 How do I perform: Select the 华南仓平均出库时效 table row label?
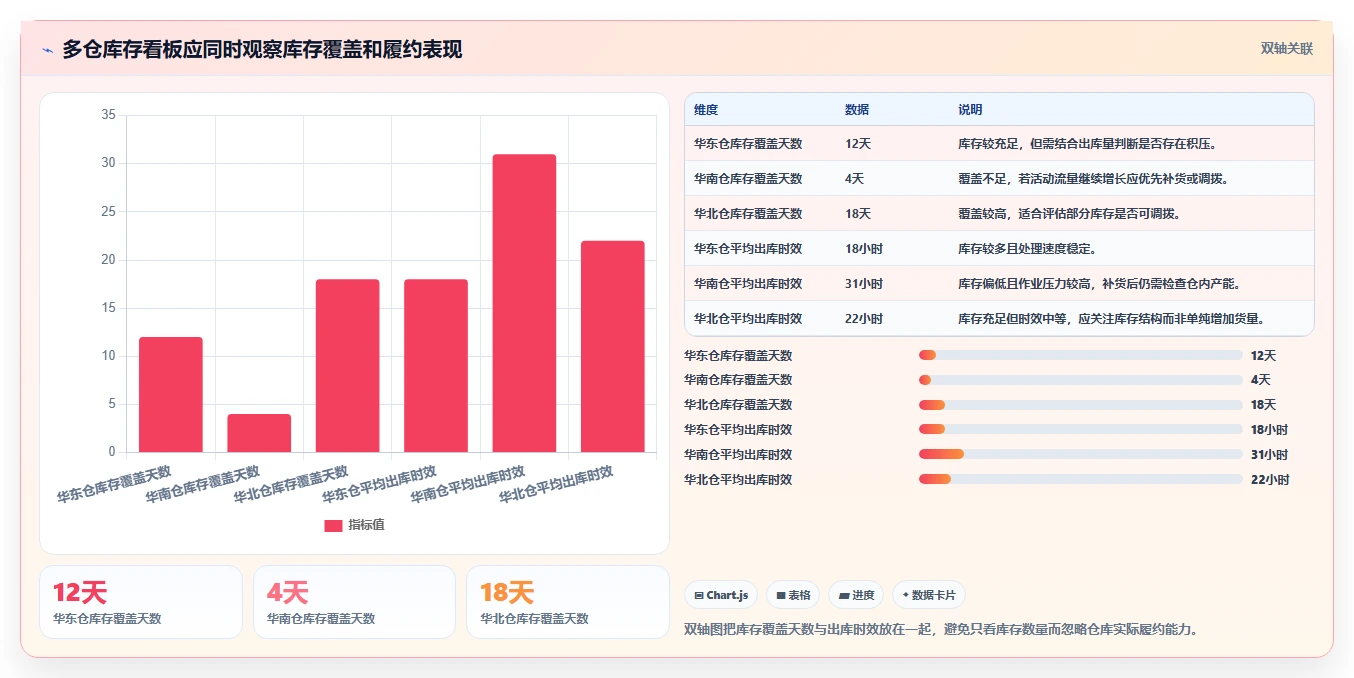(748, 284)
